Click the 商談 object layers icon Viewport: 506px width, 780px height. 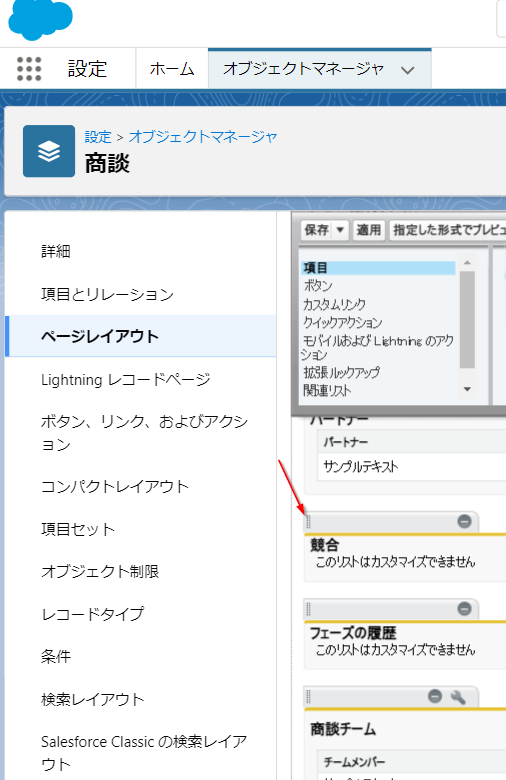coord(49,151)
